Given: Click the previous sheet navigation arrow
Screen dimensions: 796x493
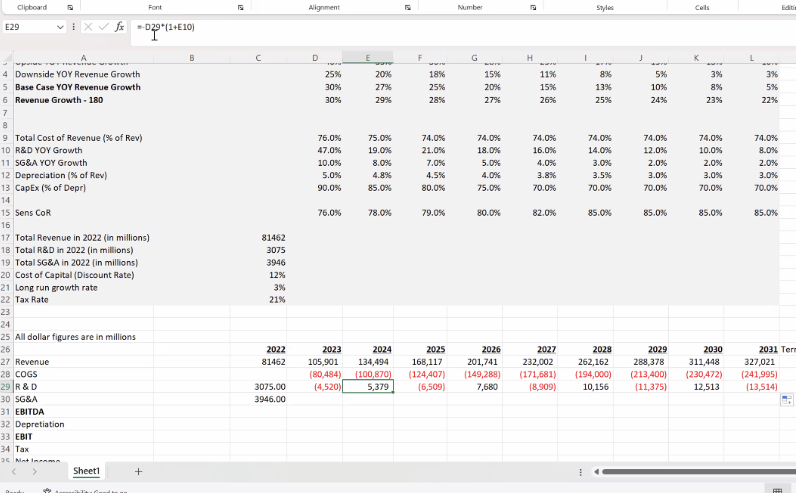Looking at the screenshot, I should (x=14, y=472).
